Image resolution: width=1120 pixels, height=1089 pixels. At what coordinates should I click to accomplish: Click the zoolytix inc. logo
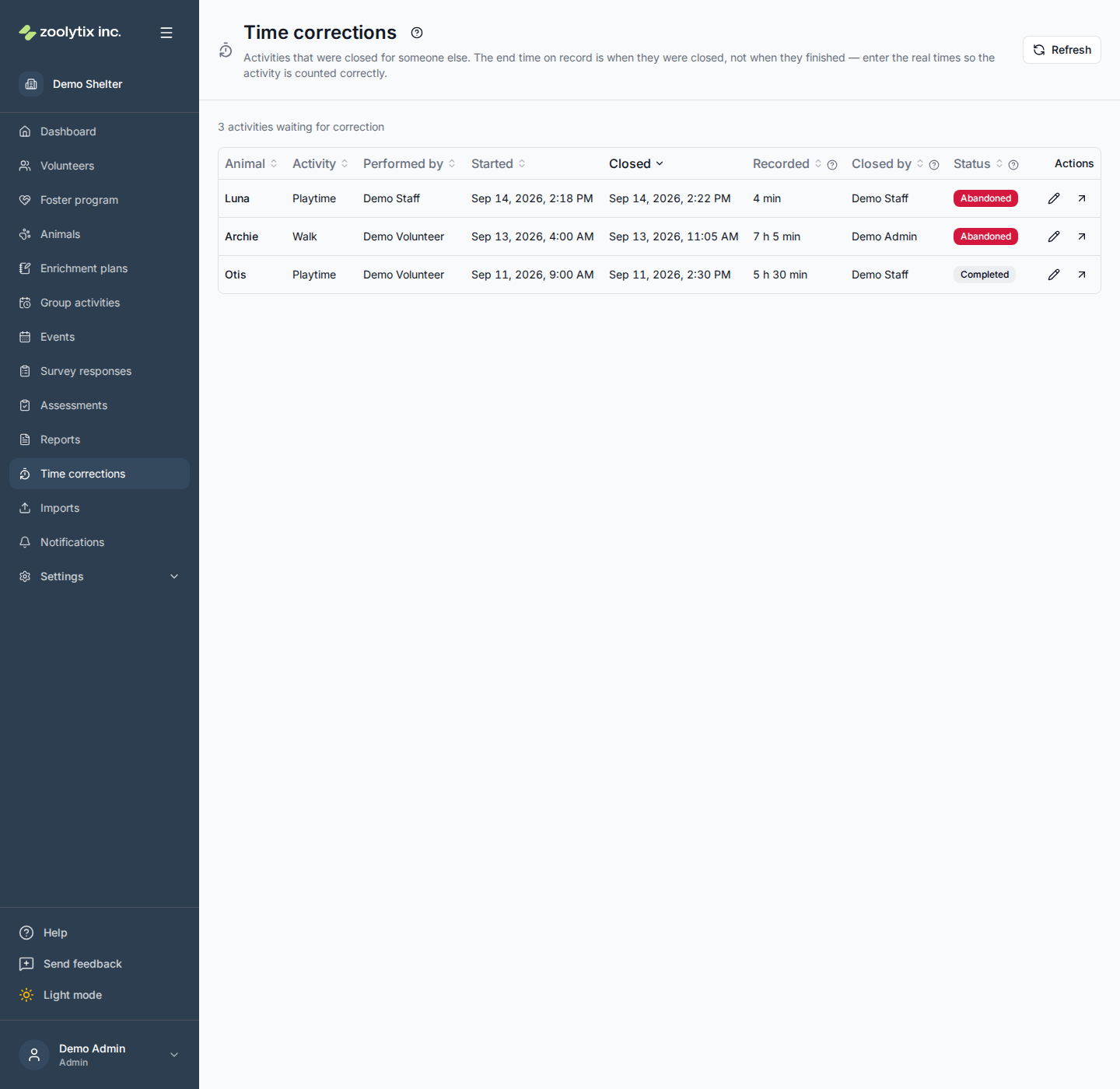point(70,32)
